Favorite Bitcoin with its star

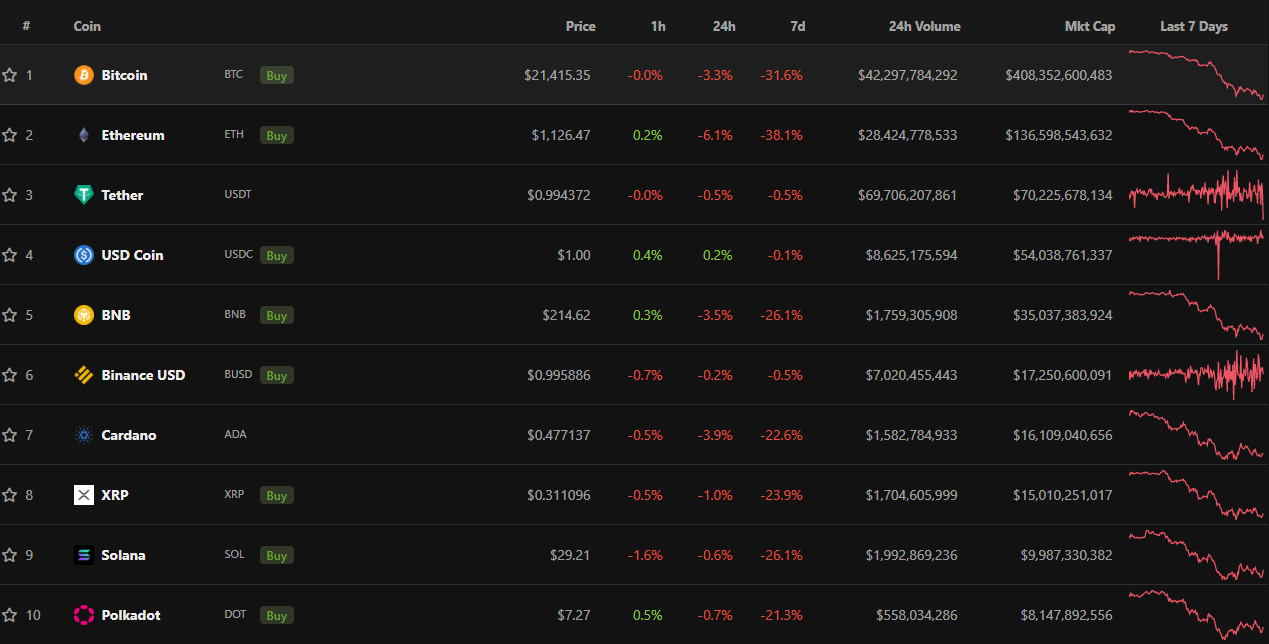10,75
